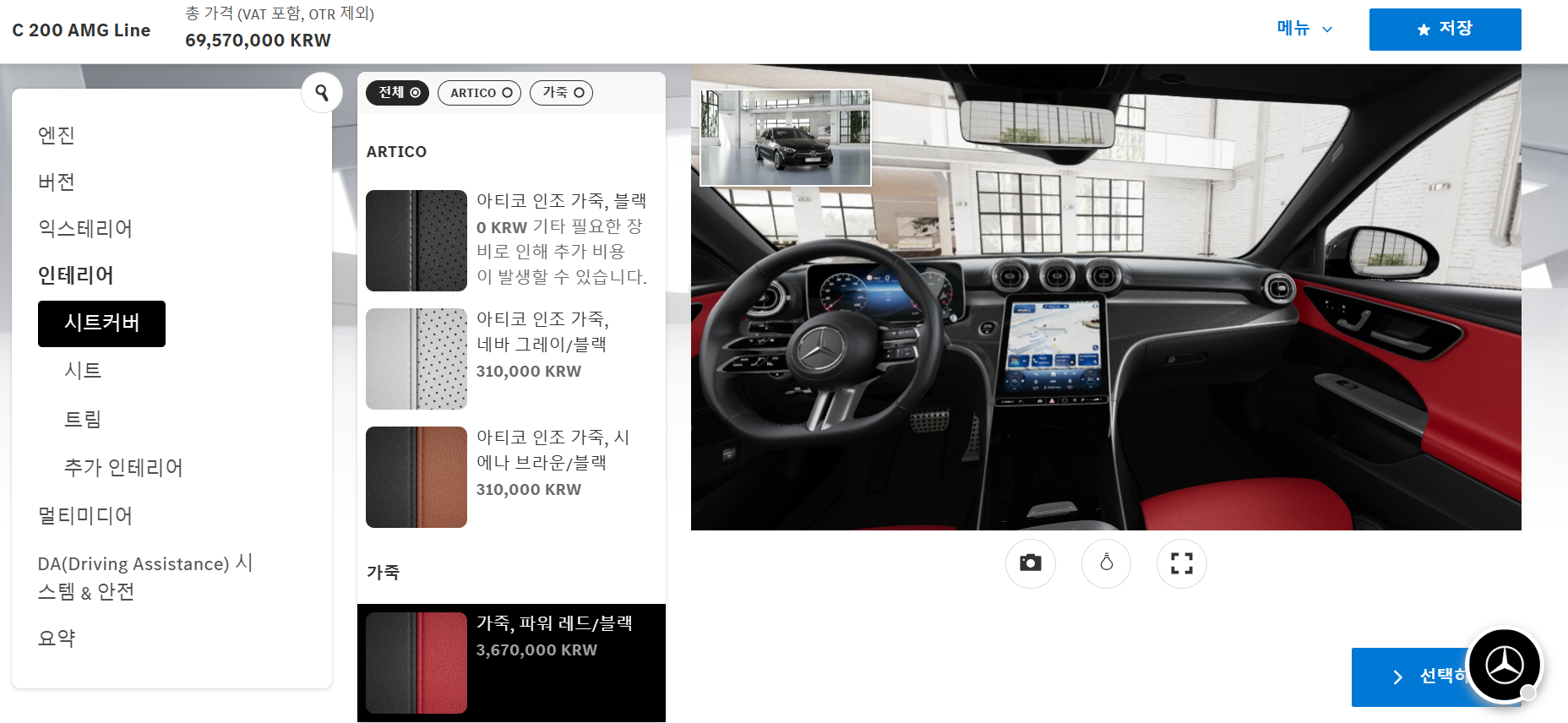Expand the 익스테리어 section
The image size is (1568, 723).
(x=85, y=229)
